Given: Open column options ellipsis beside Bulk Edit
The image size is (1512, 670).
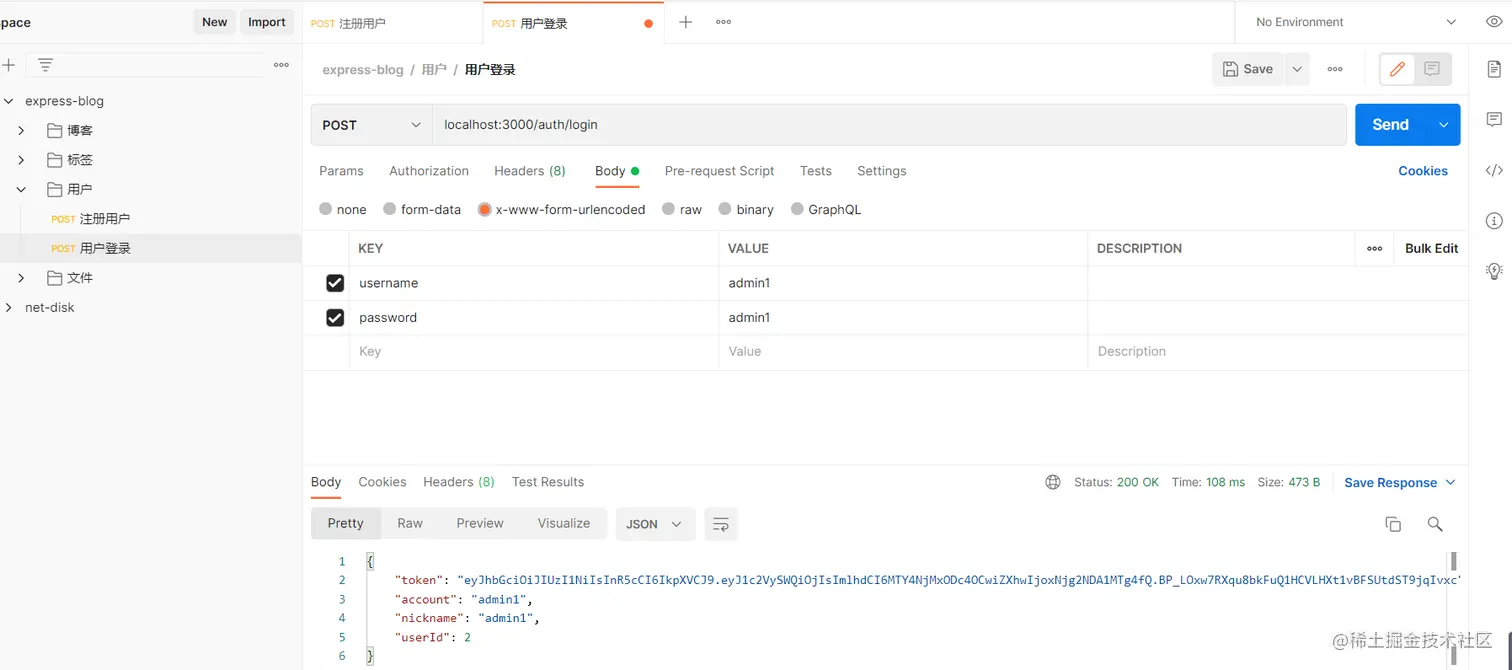Looking at the screenshot, I should click(x=1375, y=248).
